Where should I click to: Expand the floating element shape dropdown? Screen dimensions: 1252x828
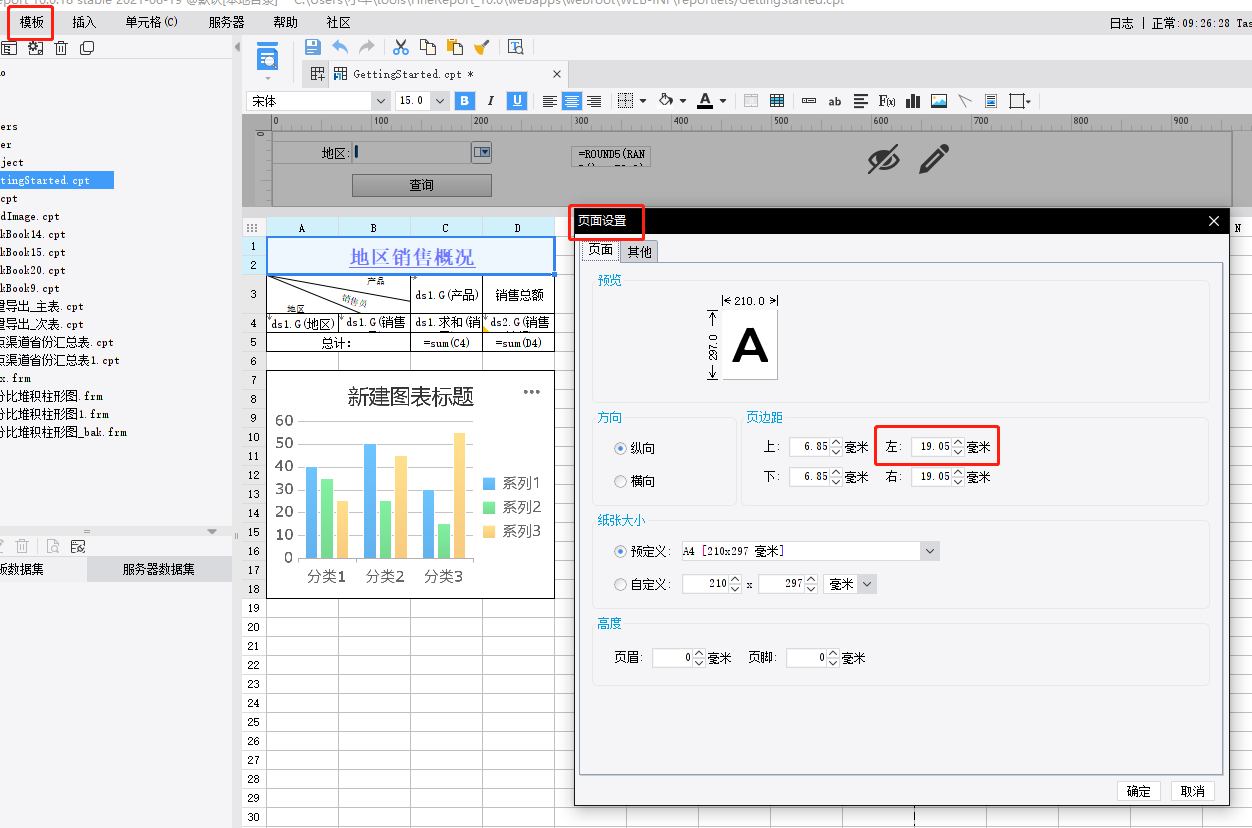coord(1029,101)
